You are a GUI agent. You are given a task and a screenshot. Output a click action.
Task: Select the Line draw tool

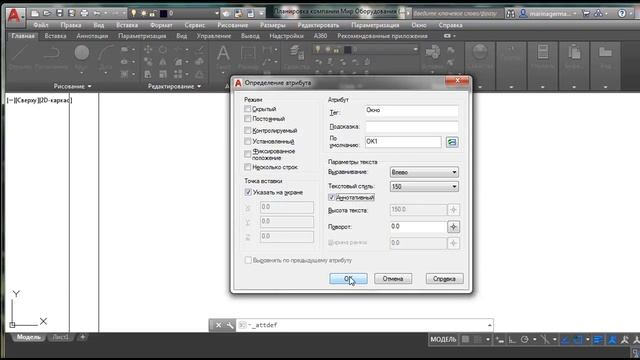coord(19,53)
